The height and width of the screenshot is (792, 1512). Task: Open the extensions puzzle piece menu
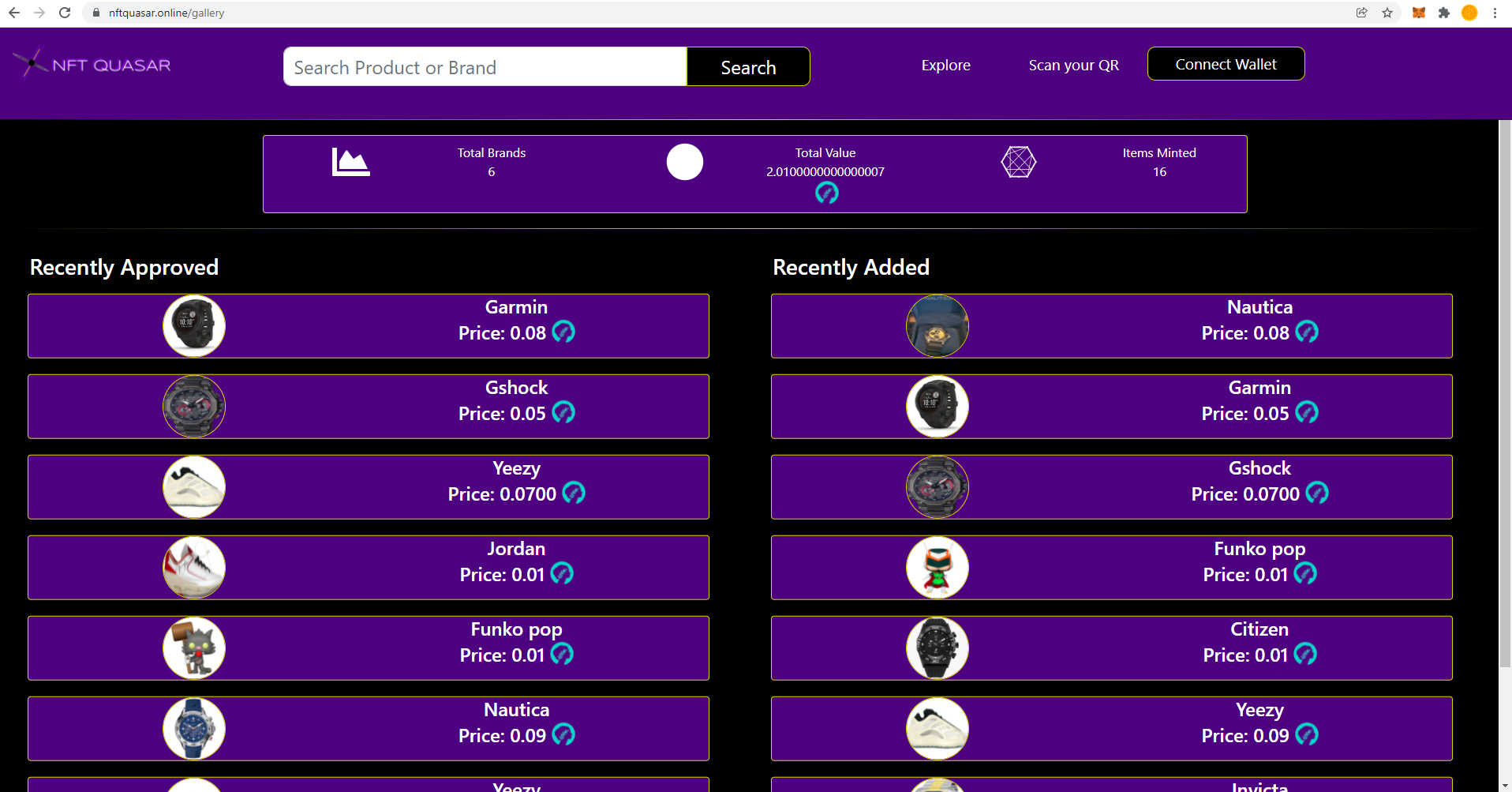tap(1444, 13)
